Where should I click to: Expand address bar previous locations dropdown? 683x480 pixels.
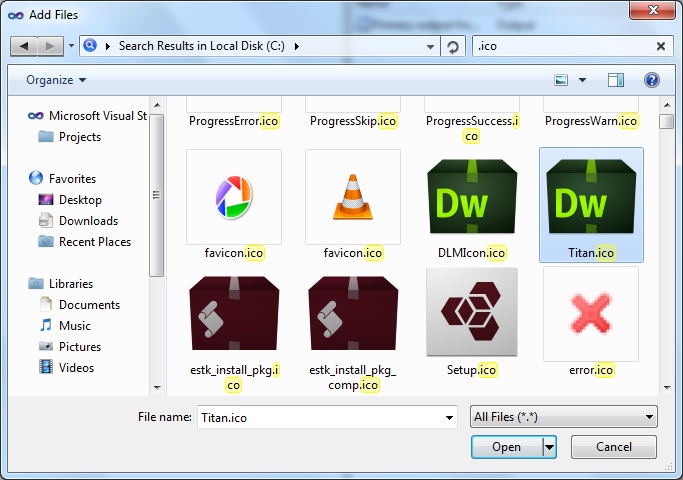point(430,46)
